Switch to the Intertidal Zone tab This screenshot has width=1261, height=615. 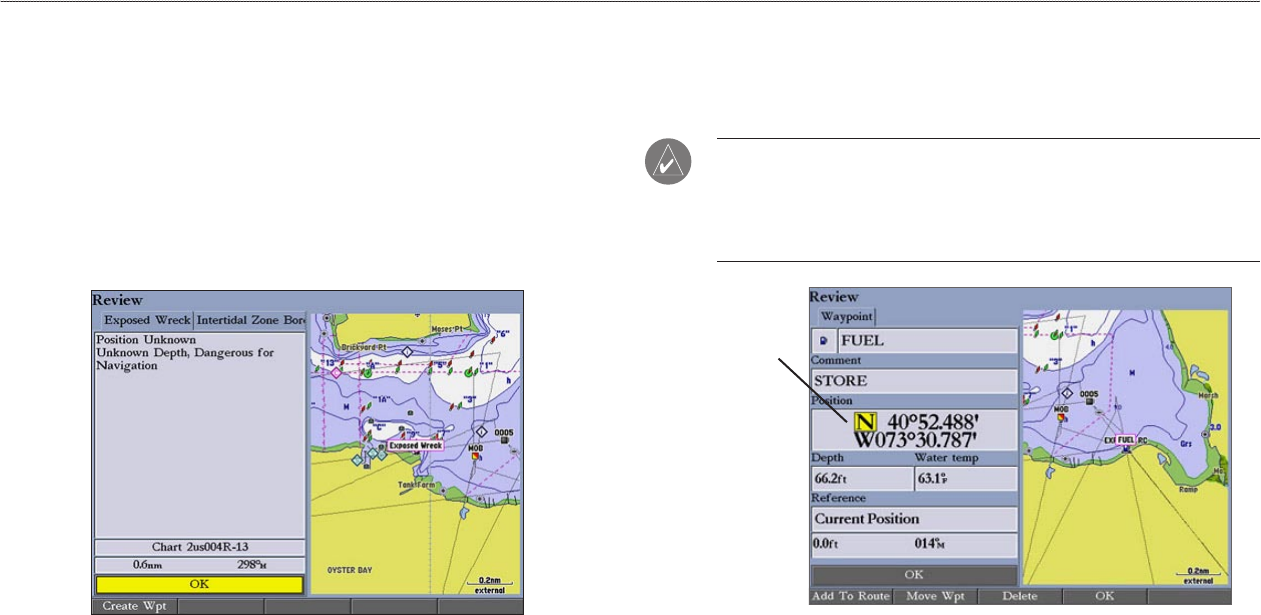click(249, 321)
